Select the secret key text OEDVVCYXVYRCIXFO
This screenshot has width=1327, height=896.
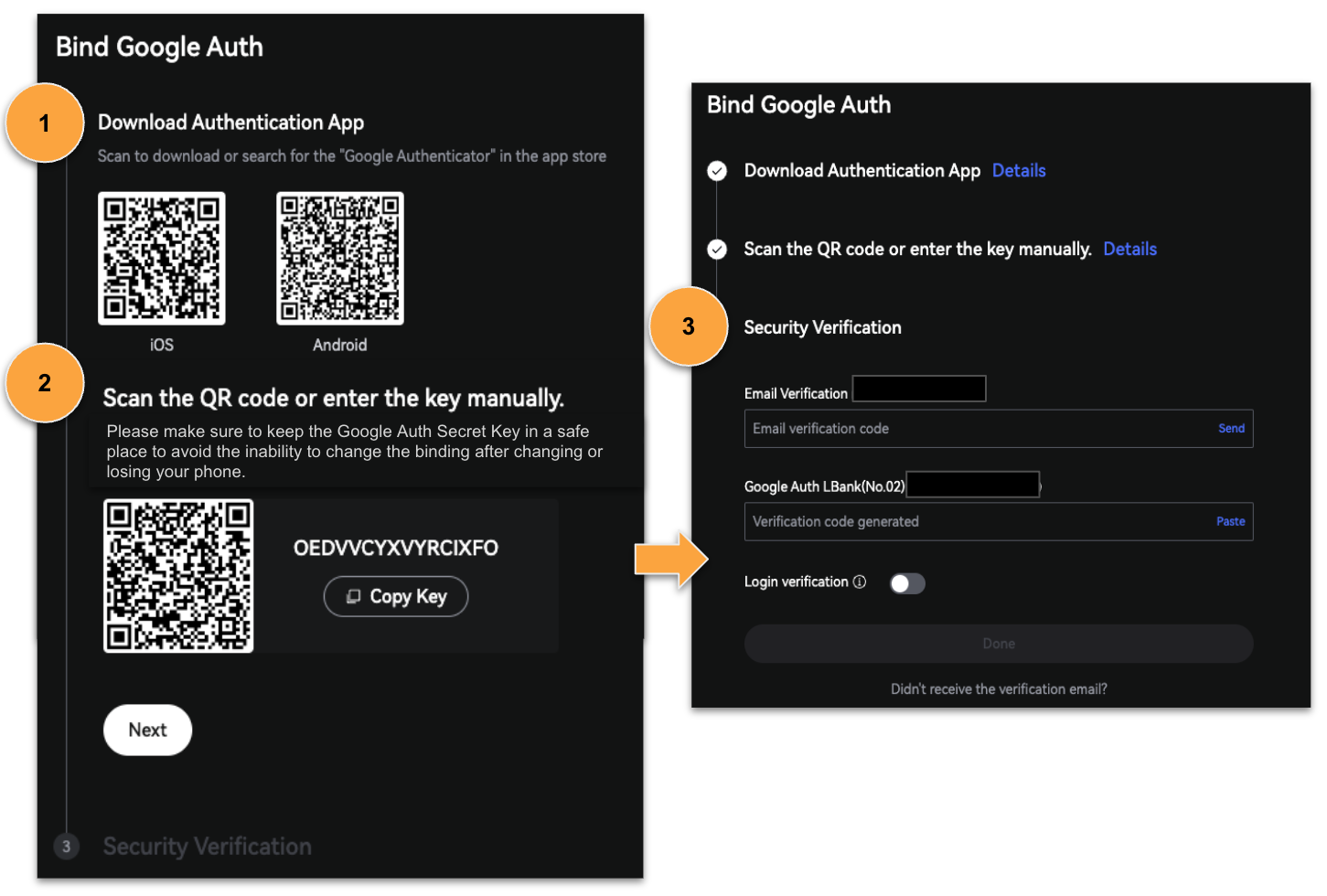395,548
